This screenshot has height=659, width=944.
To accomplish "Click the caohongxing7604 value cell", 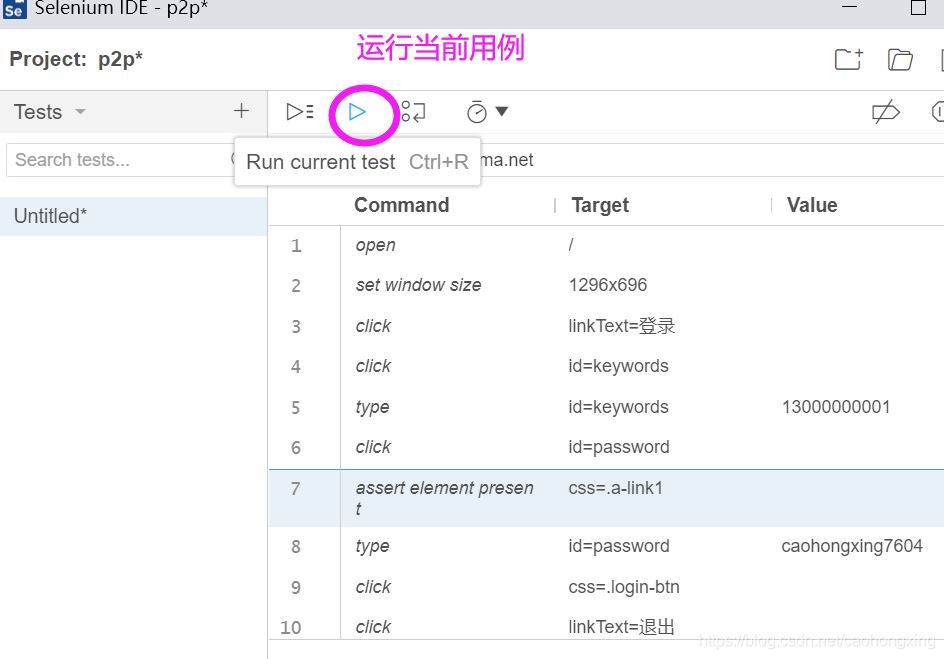I will 852,546.
